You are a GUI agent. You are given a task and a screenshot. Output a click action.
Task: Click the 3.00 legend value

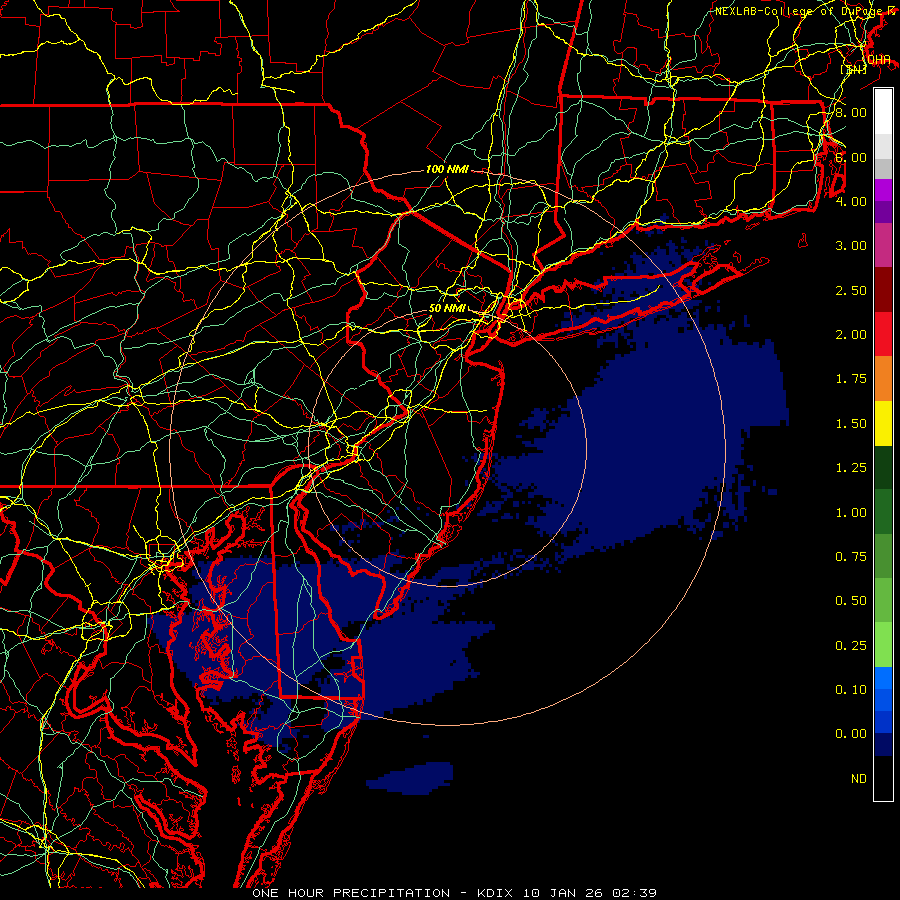pyautogui.click(x=851, y=246)
